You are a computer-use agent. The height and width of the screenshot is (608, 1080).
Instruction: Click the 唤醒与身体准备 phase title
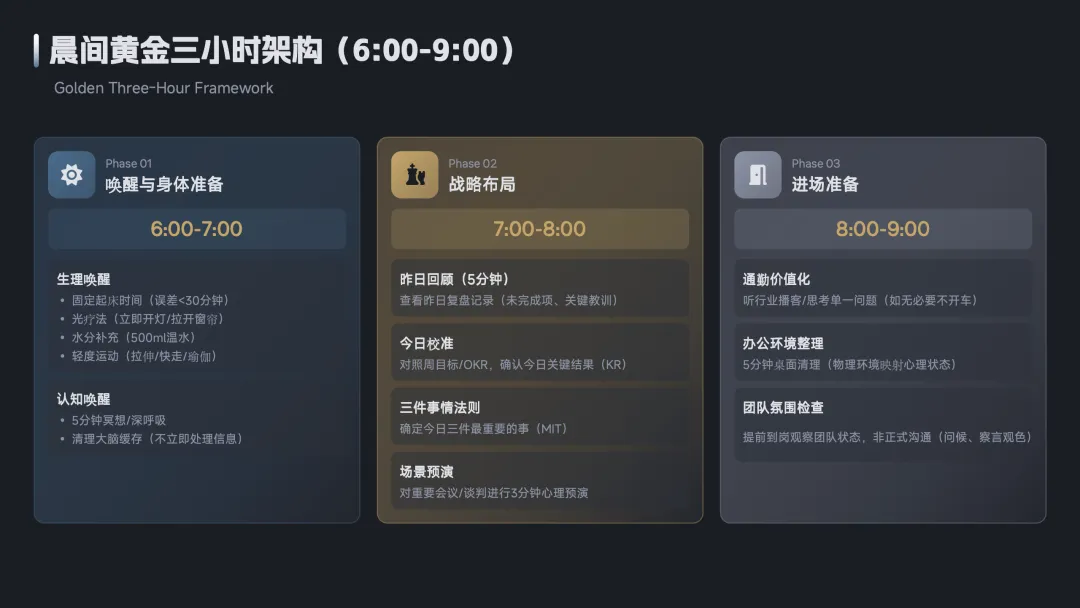coord(164,185)
